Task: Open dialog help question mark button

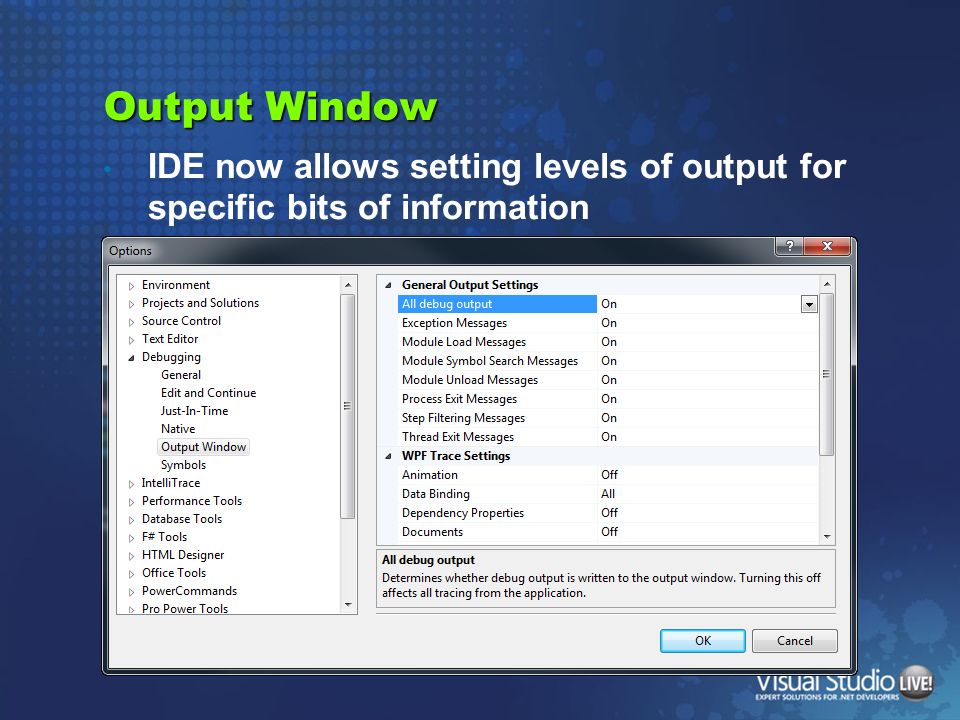Action: click(x=790, y=246)
